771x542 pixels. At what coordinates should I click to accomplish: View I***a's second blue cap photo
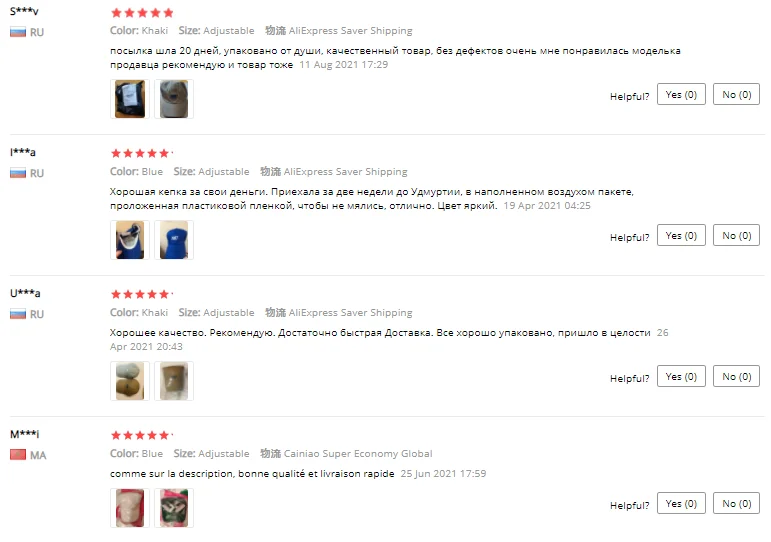click(174, 240)
